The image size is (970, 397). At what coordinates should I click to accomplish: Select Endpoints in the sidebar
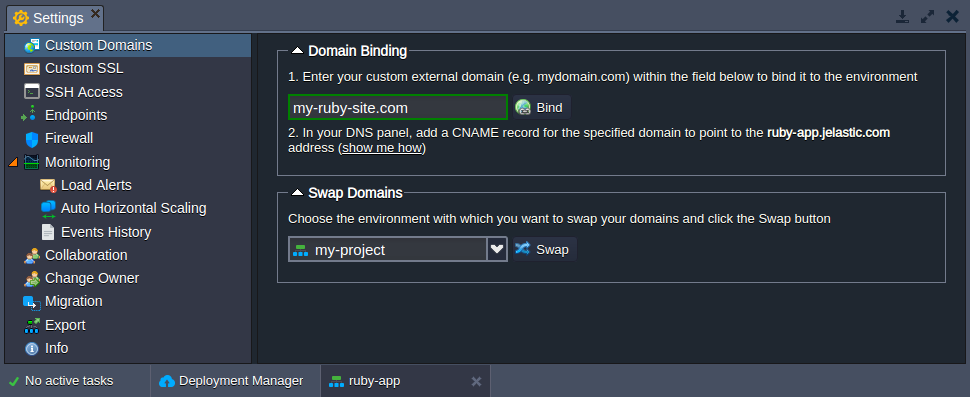[x=128, y=115]
